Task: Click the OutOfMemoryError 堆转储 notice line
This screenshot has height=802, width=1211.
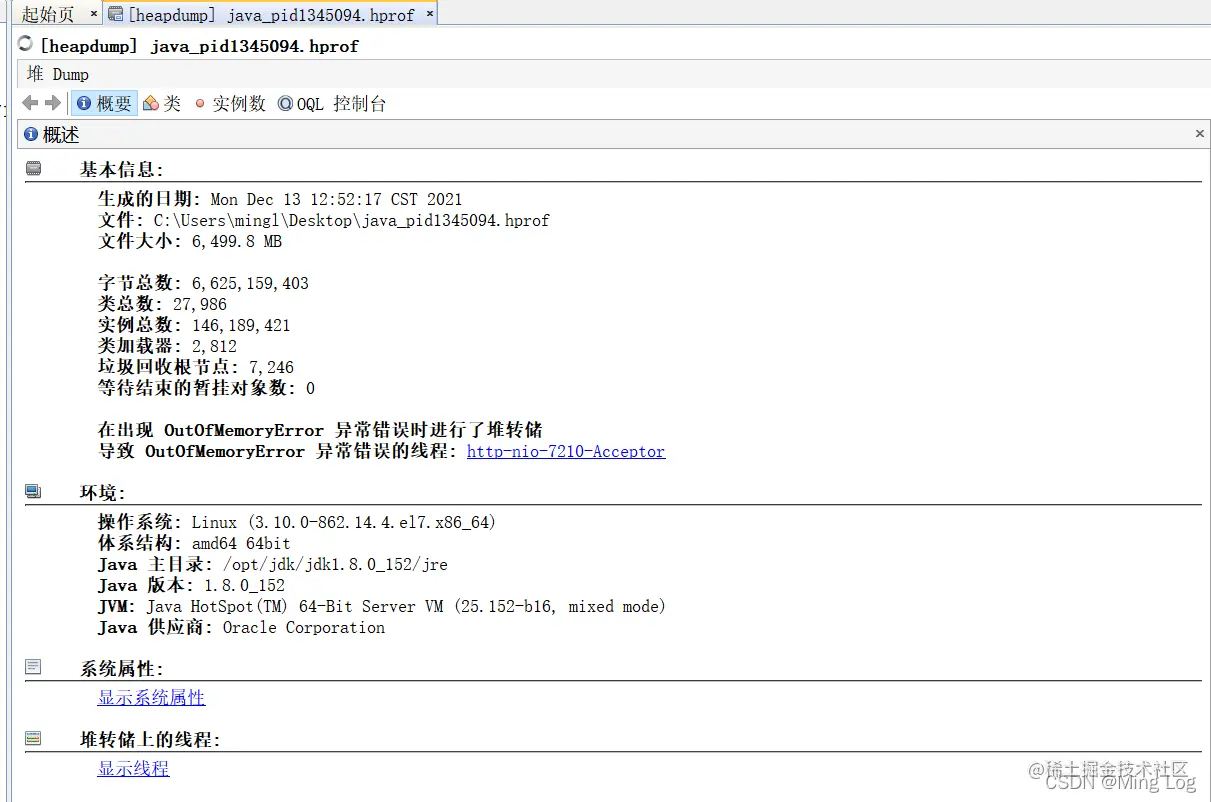Action: [320, 430]
